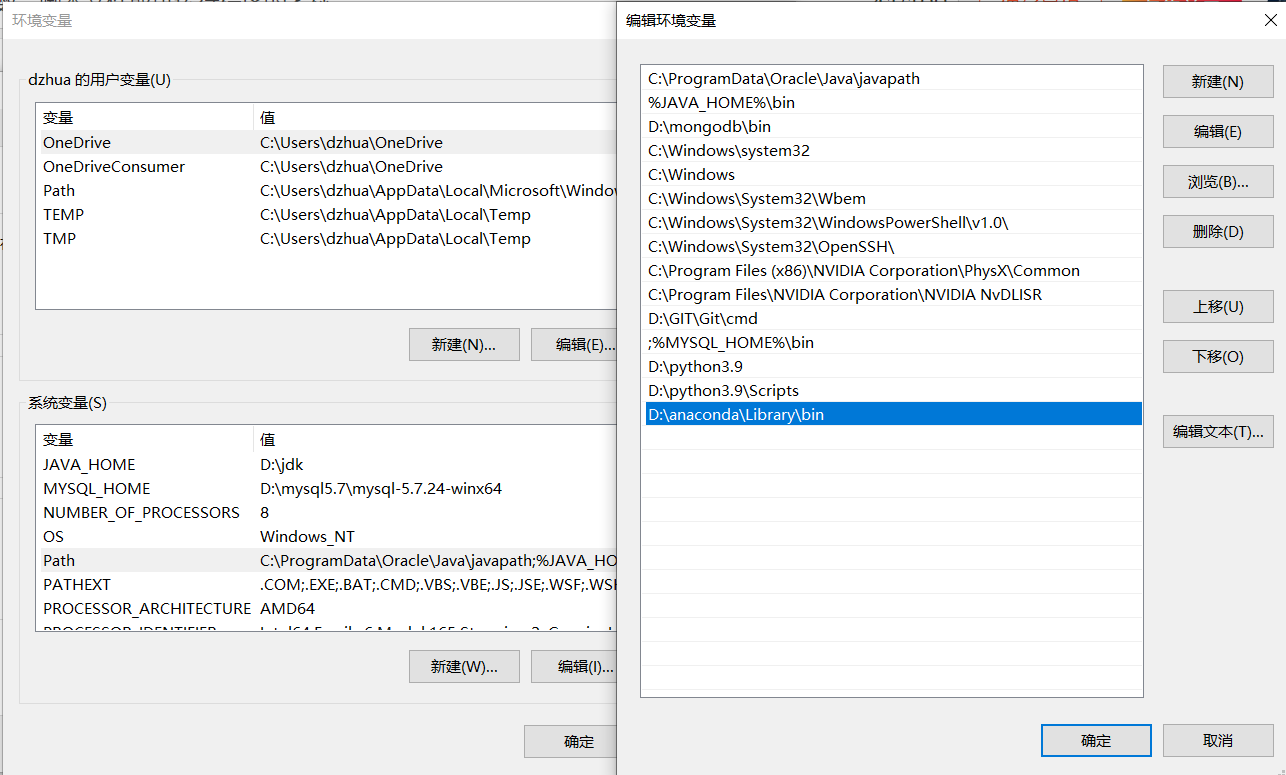
Task: Select the WindowsPowerShell\v1.0\ entry
Action: (x=893, y=222)
